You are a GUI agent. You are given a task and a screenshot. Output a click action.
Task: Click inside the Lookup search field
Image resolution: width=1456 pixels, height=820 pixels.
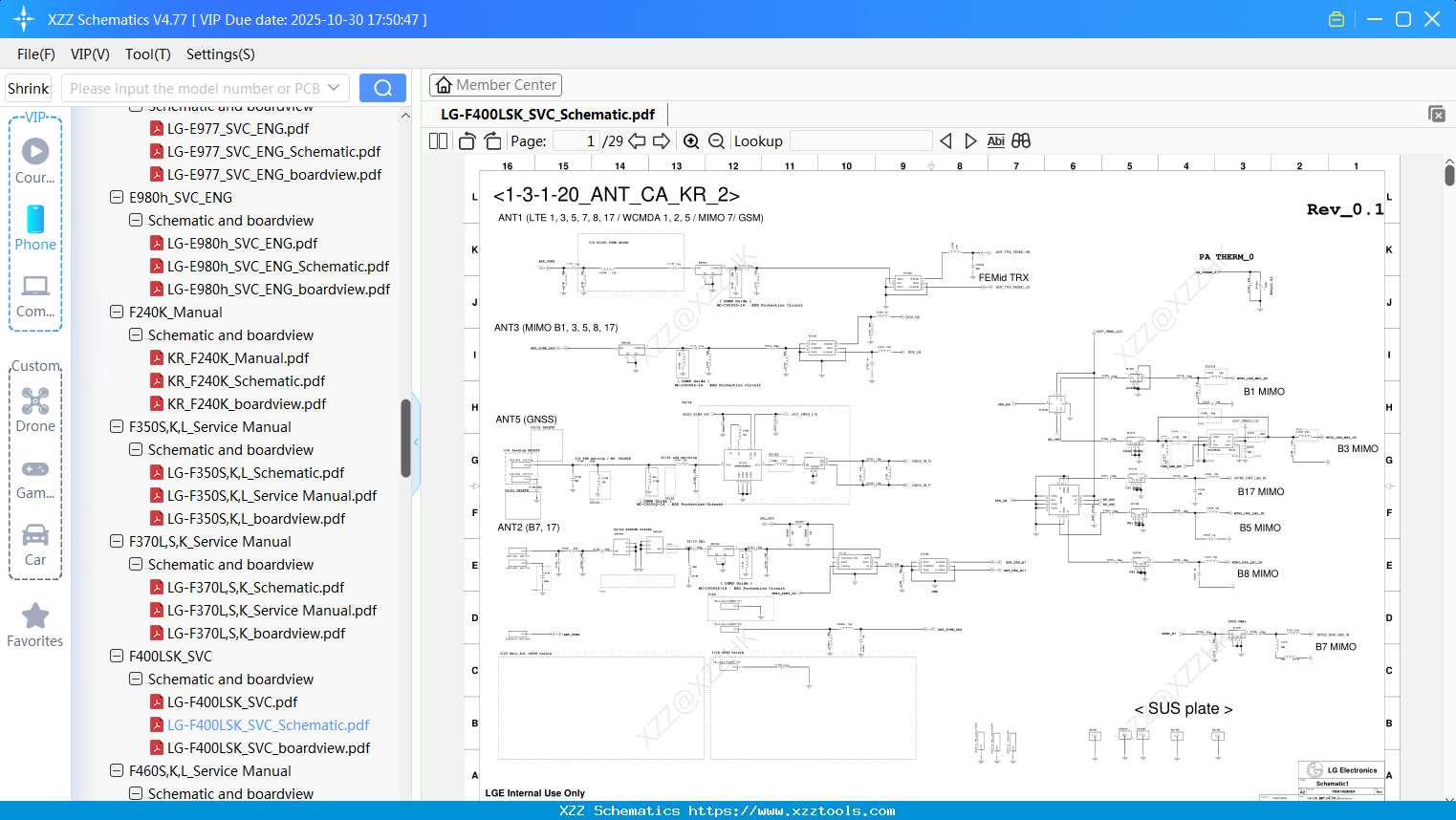[x=858, y=140]
